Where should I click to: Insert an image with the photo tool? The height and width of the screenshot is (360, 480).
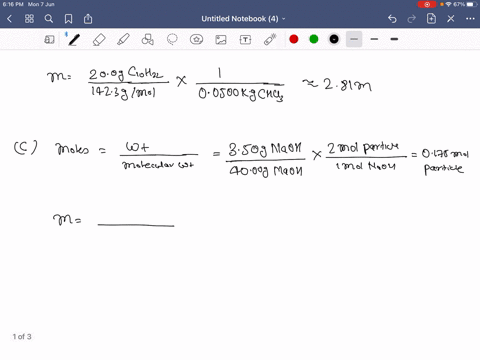(221, 40)
